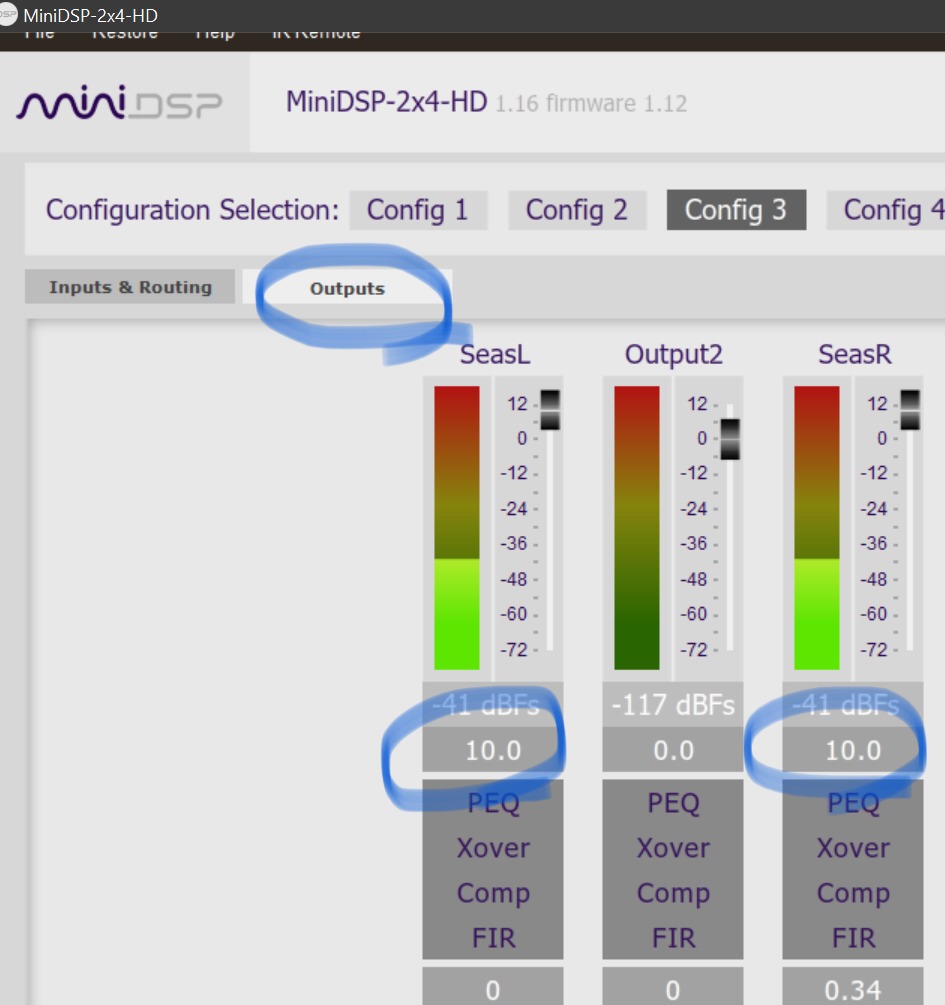Click the SeasR level meter bar
The image size is (945, 1005).
[817, 527]
